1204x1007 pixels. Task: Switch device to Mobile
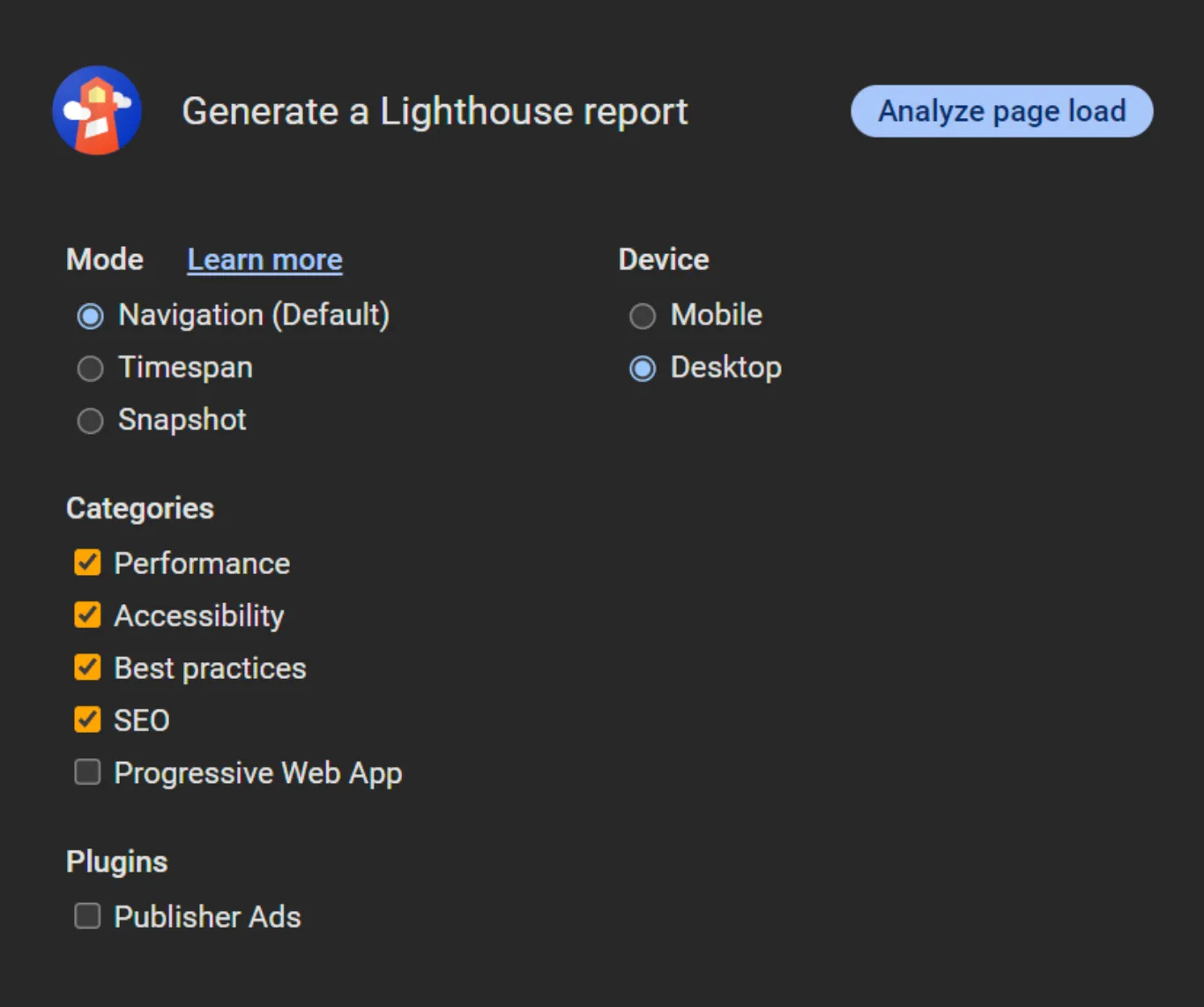pos(643,316)
